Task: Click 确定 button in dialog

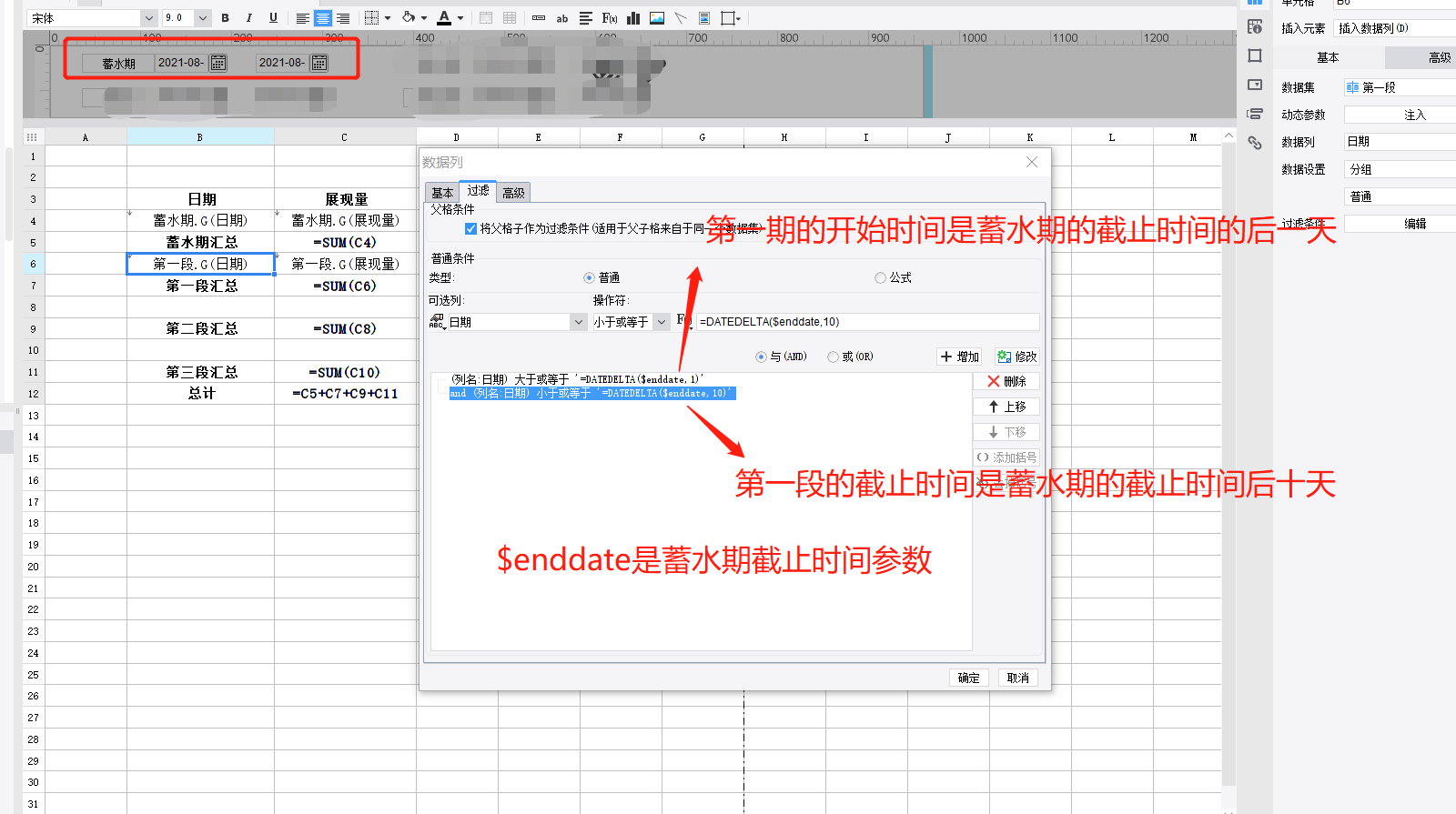Action: point(969,678)
